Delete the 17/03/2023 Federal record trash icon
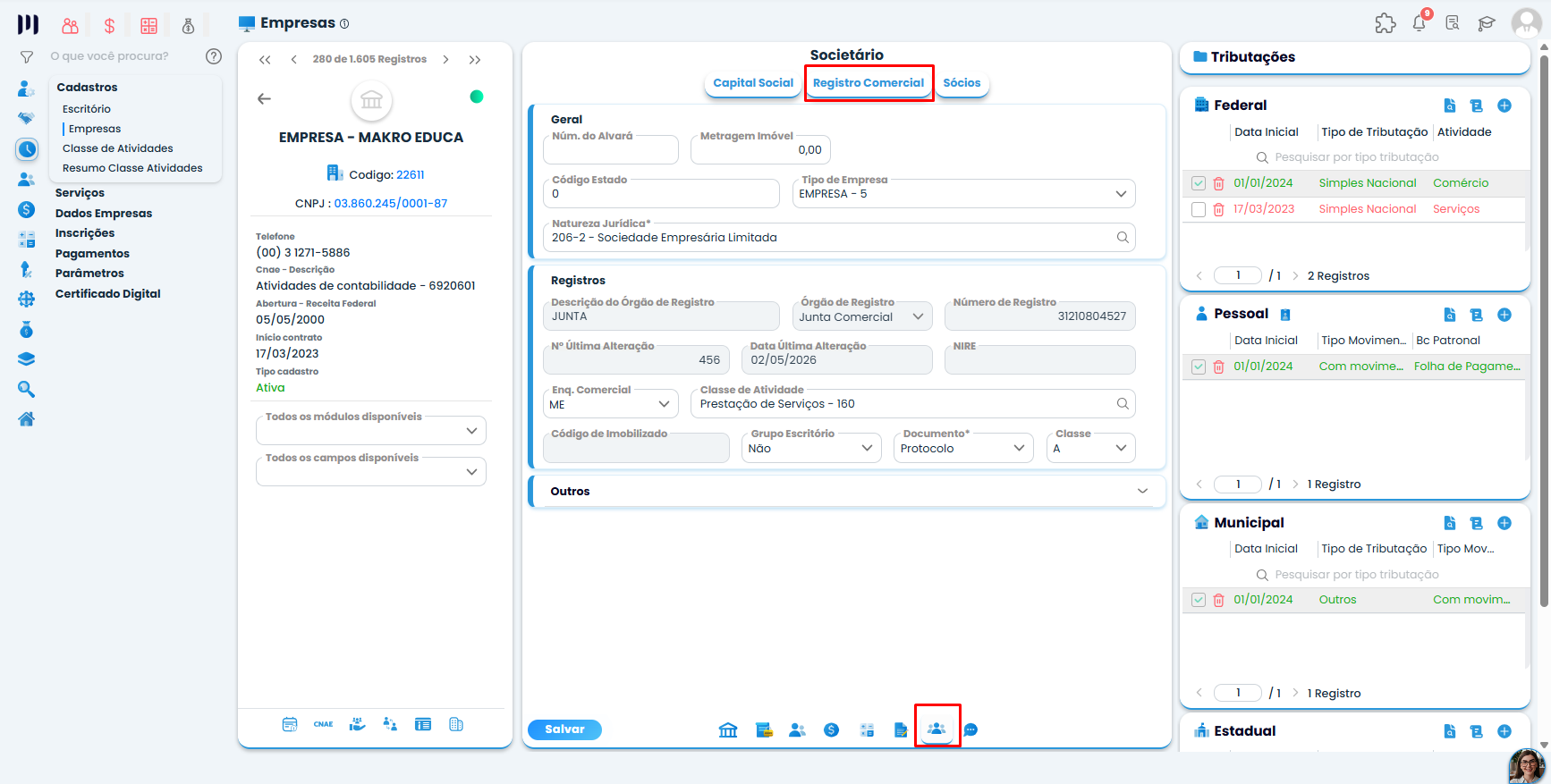1551x784 pixels. point(1218,209)
